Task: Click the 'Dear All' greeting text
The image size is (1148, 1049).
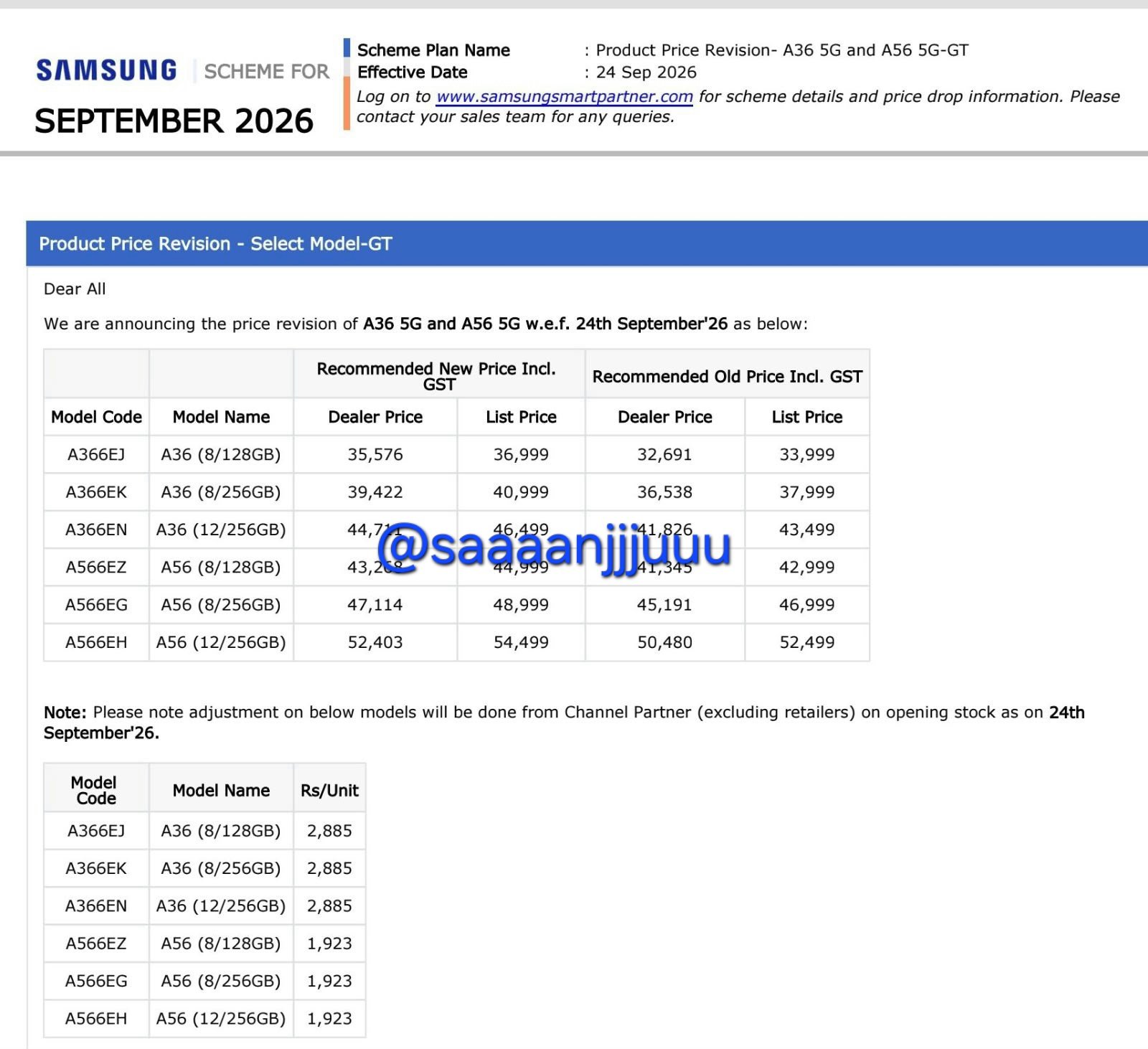Action: [x=75, y=289]
